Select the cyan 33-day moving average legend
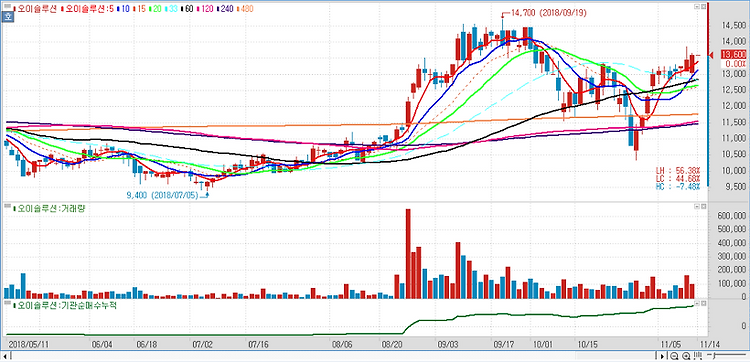Viewport: 750px width, 362px height. 171,9
